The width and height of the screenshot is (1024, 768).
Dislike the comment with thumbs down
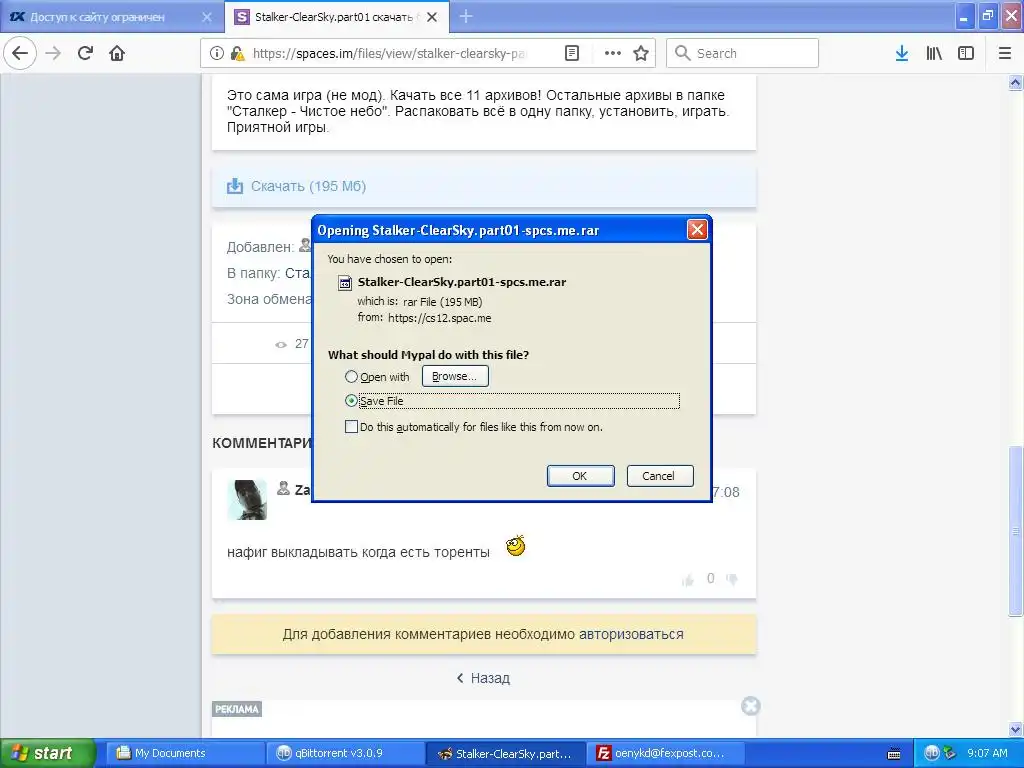click(x=732, y=579)
